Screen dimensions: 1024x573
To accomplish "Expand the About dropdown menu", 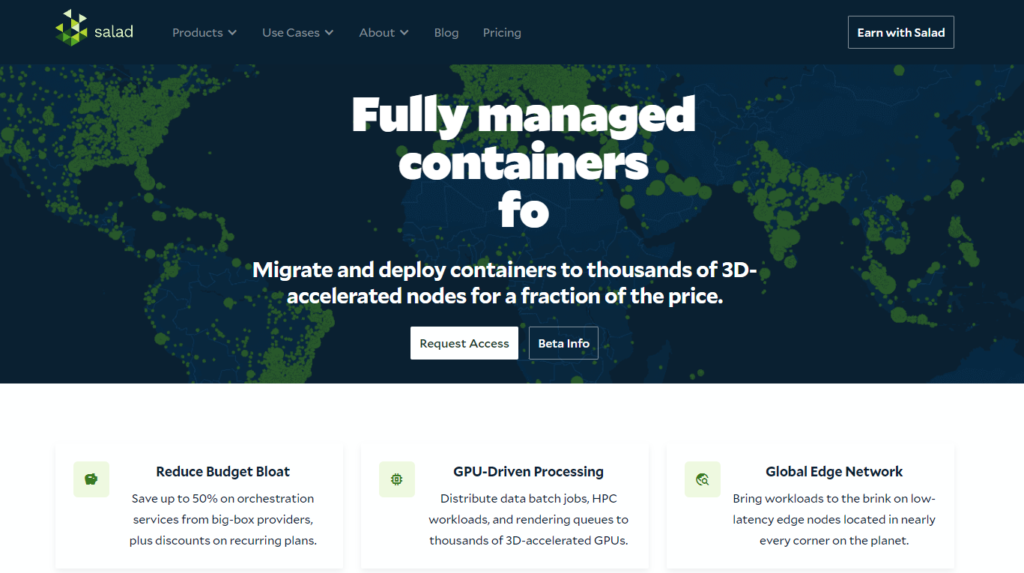I will (384, 33).
